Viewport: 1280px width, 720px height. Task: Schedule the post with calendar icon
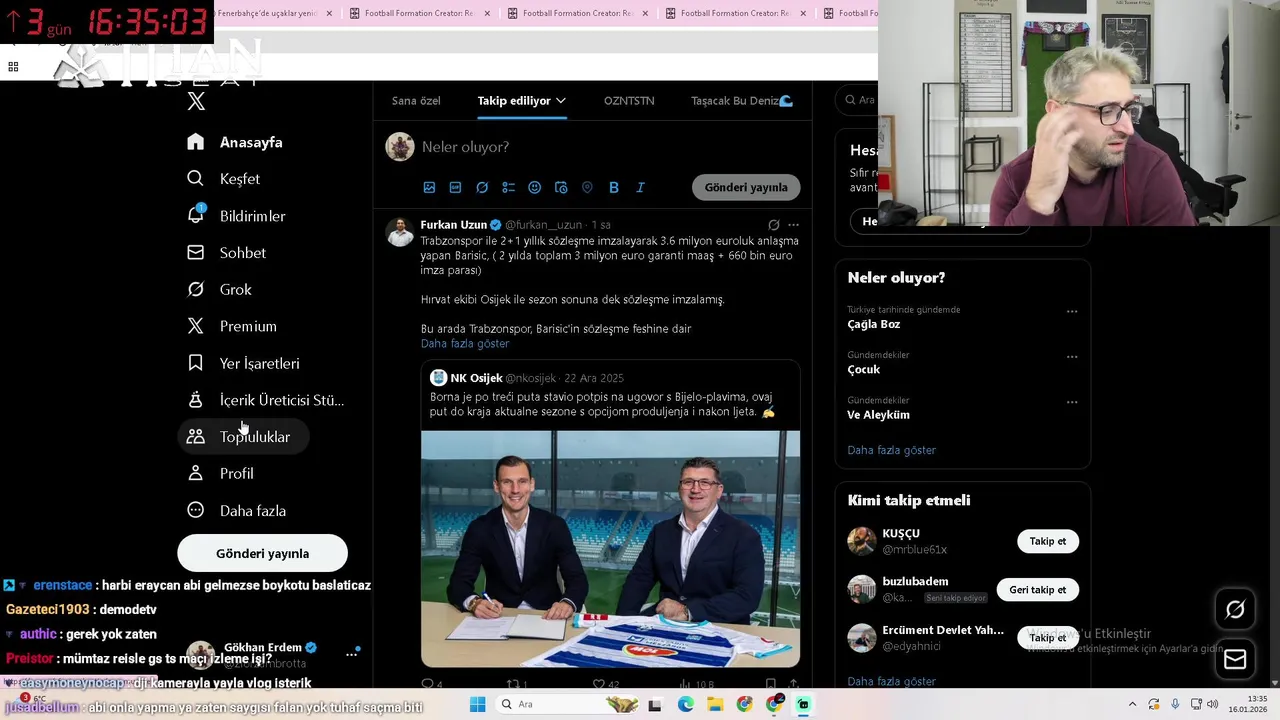tap(561, 187)
